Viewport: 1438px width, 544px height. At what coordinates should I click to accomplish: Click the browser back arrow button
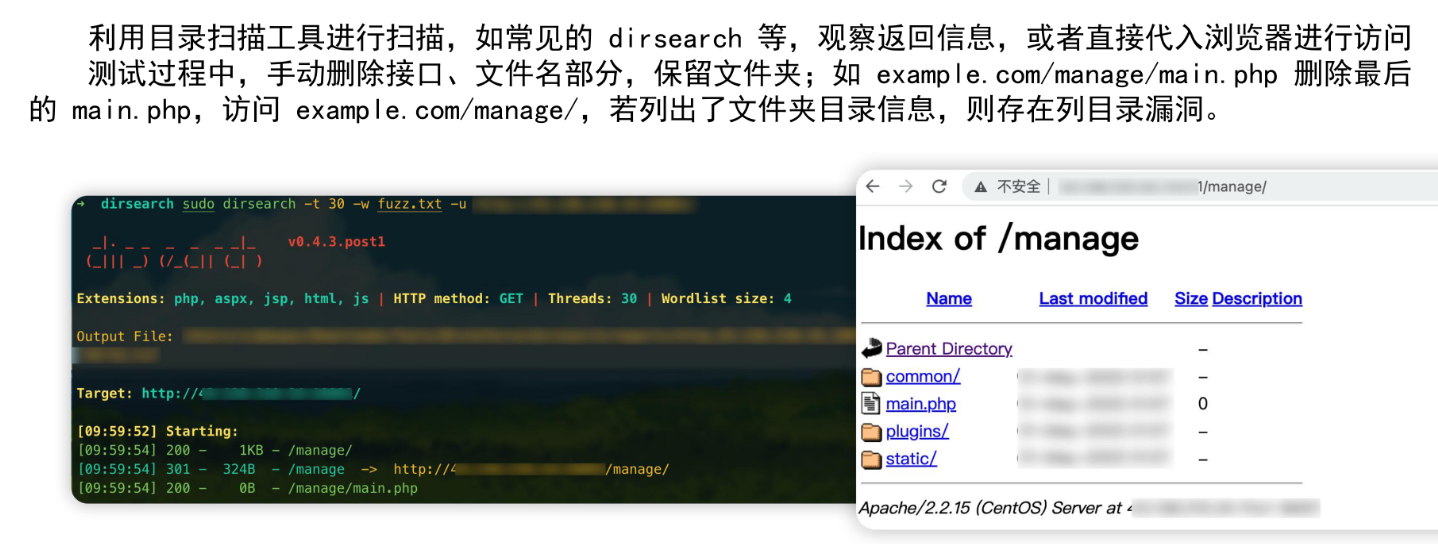pyautogui.click(x=873, y=187)
